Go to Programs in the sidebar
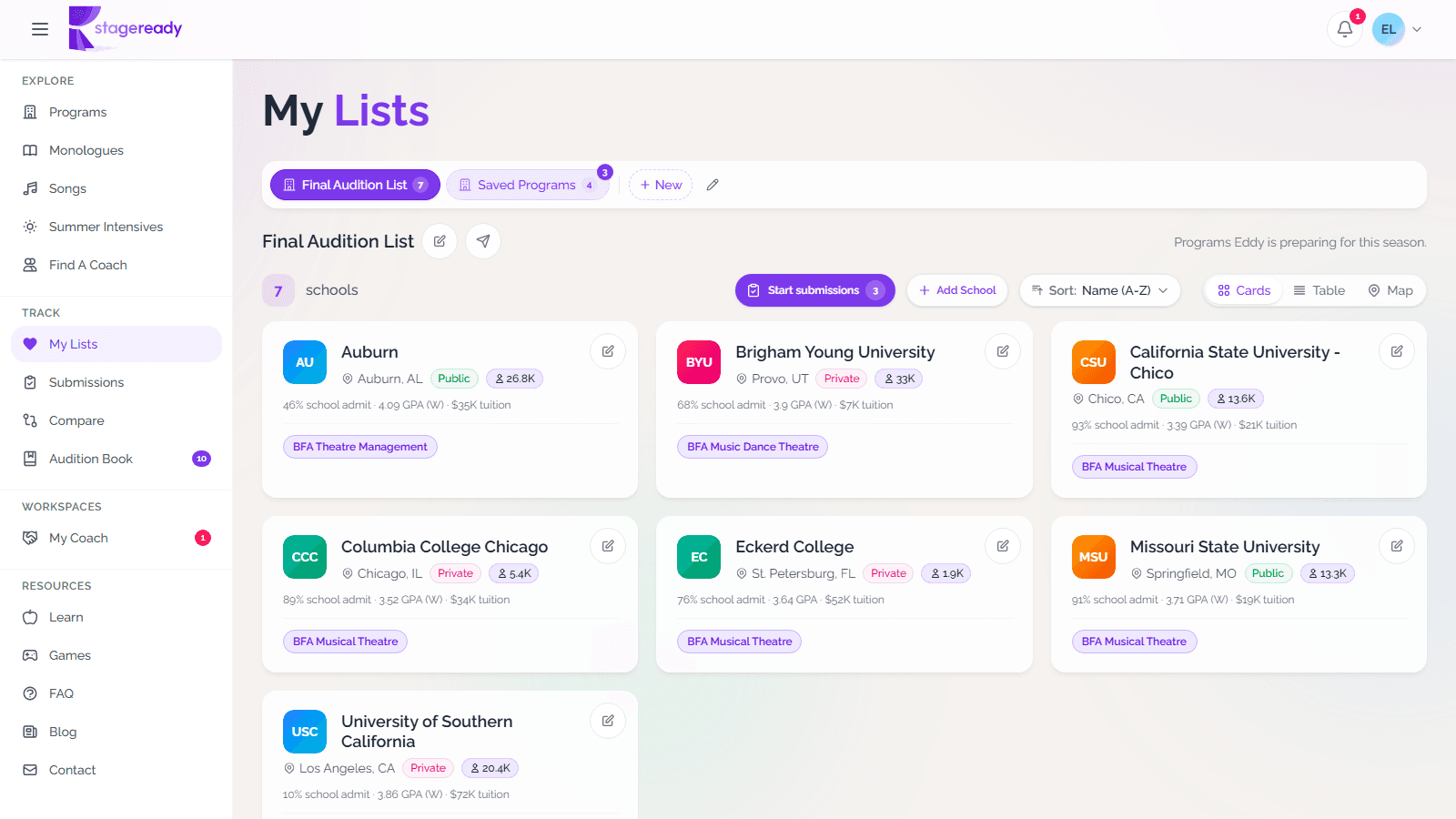Image resolution: width=1456 pixels, height=819 pixels. (116, 112)
